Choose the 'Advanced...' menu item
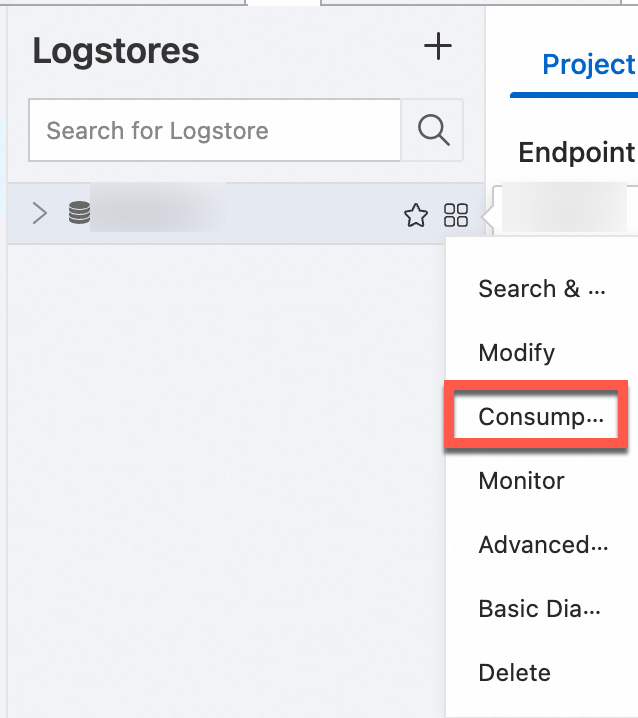Image resolution: width=638 pixels, height=718 pixels. point(543,545)
